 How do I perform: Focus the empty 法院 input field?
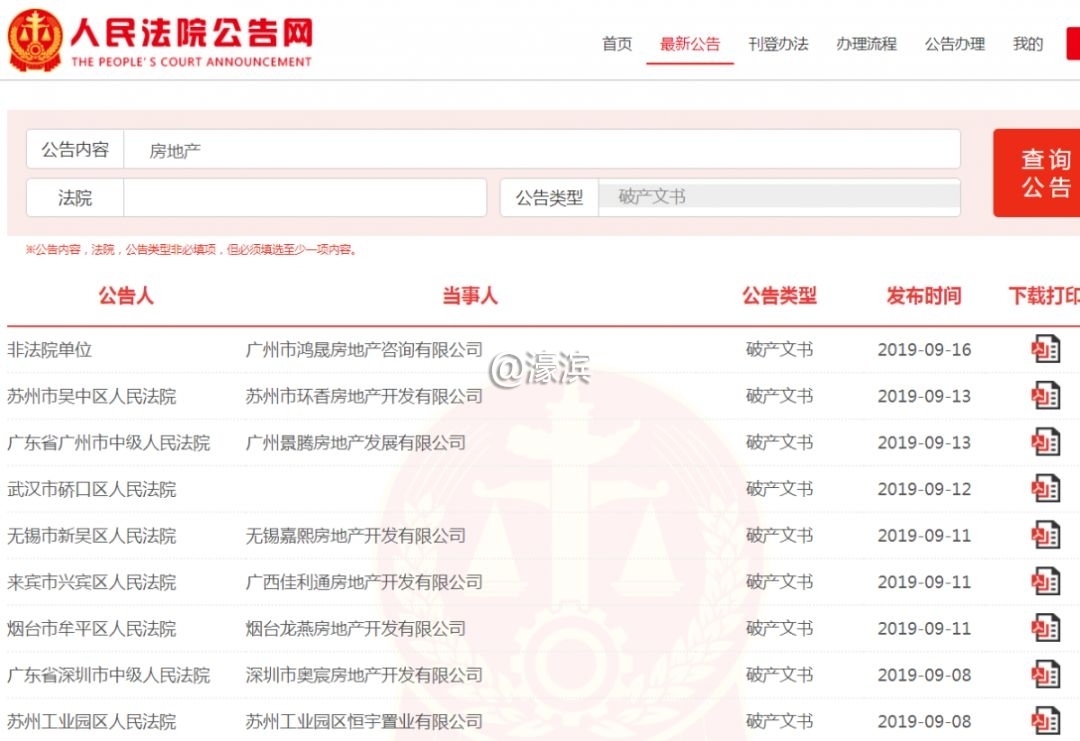coord(304,198)
